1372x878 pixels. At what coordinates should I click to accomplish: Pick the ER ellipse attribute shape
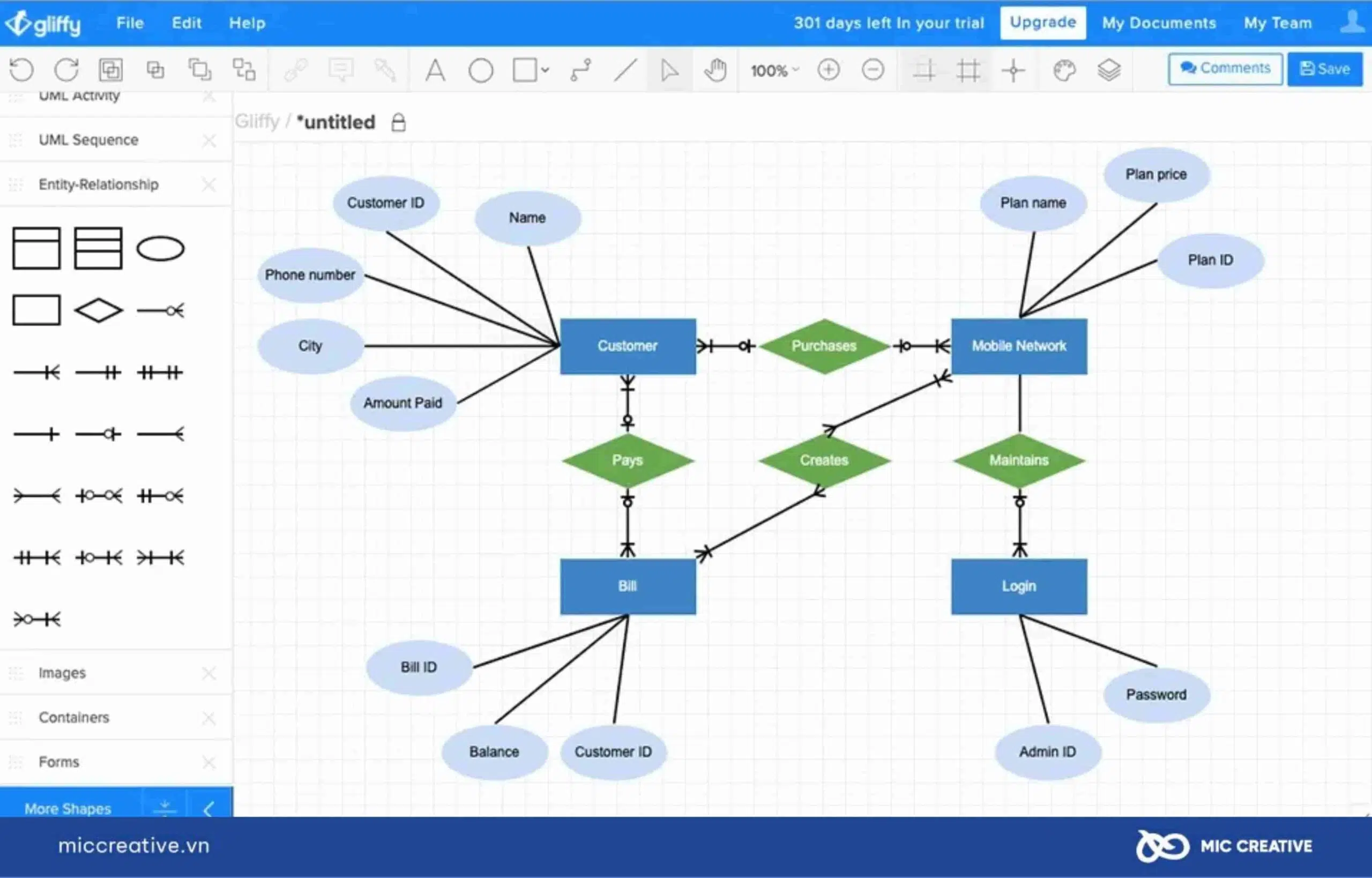pos(160,249)
